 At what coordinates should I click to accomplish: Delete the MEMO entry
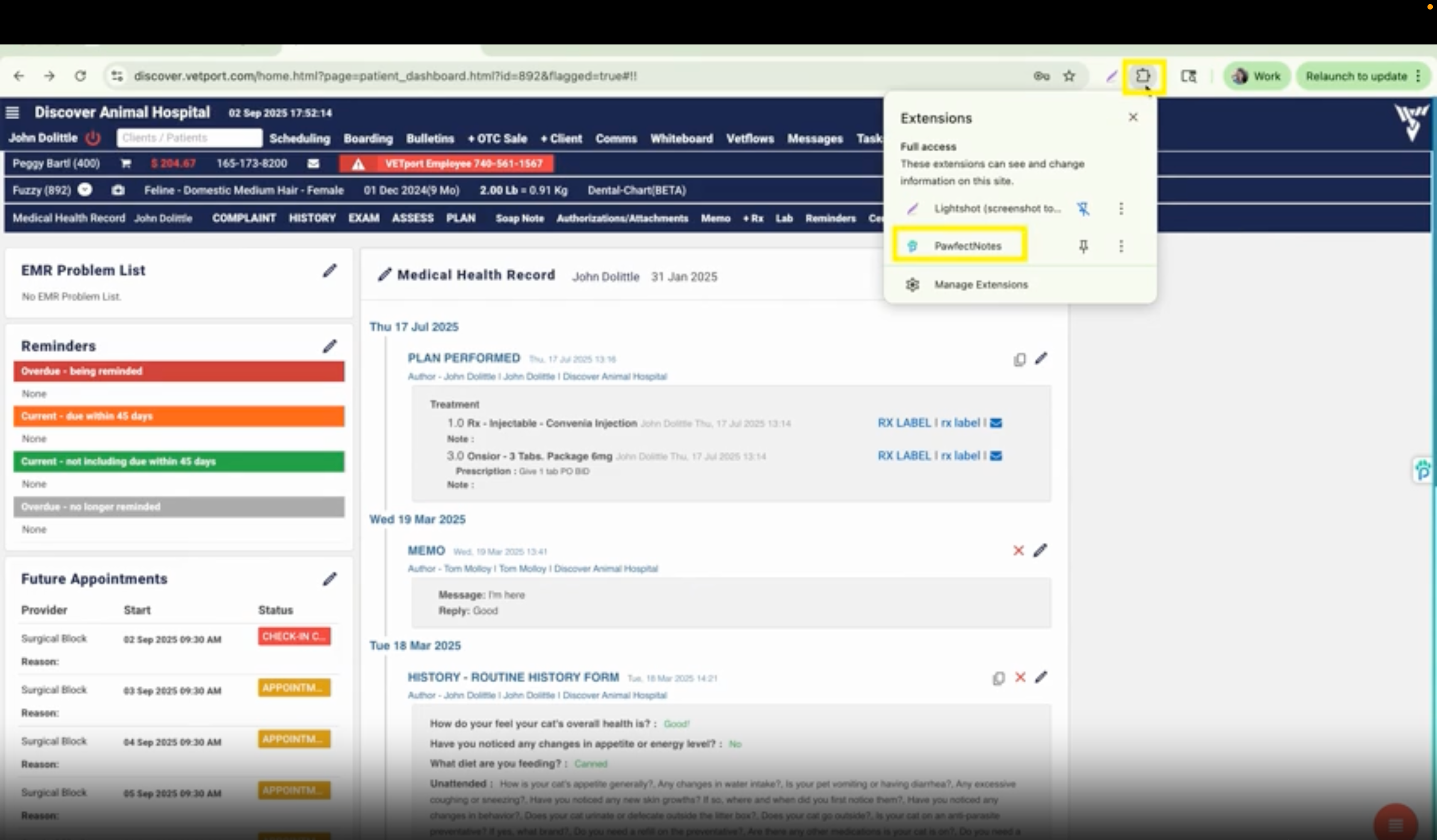pyautogui.click(x=1018, y=551)
